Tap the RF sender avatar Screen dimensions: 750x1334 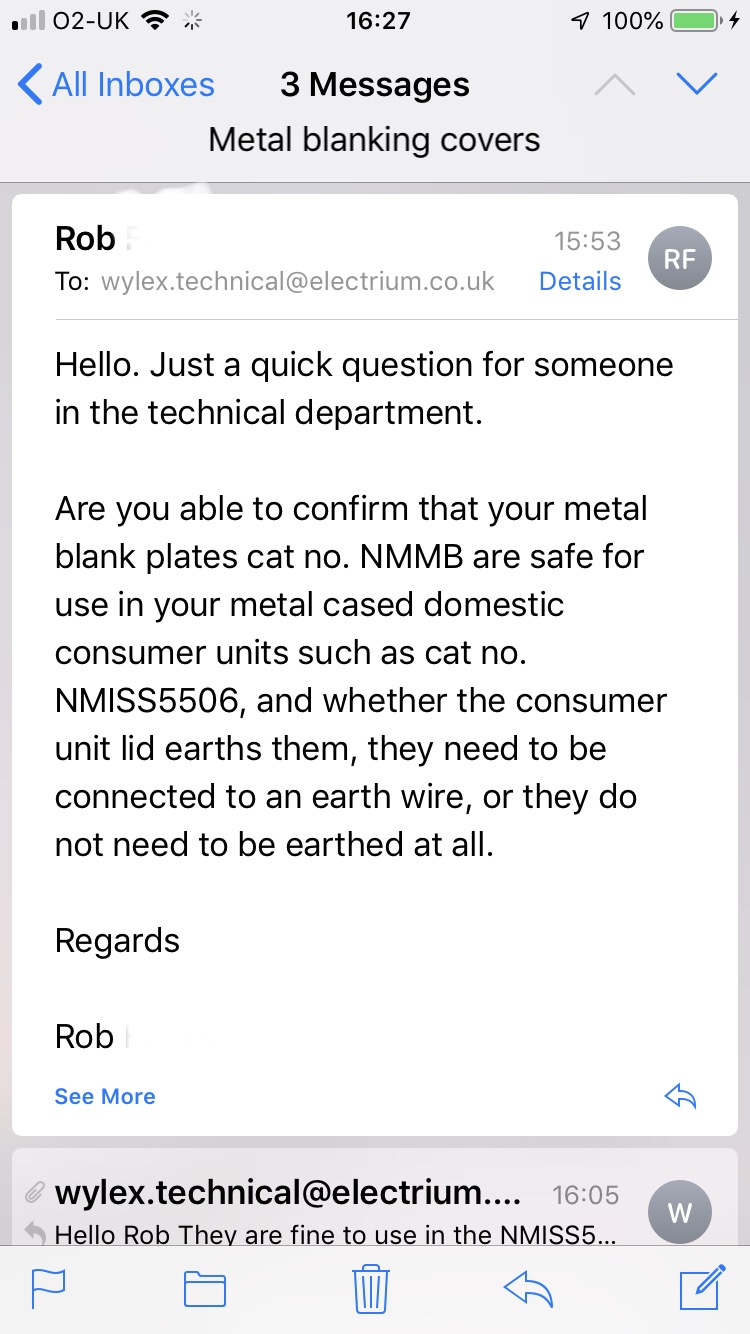click(680, 260)
